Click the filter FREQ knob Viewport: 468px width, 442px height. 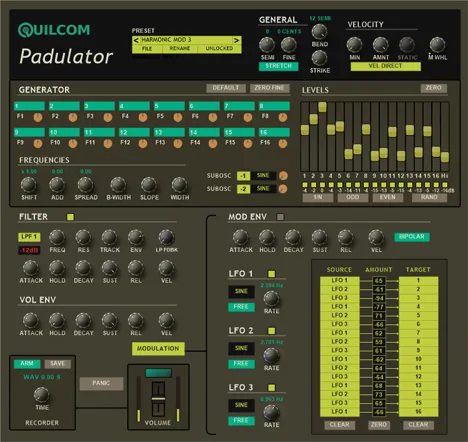(57, 237)
